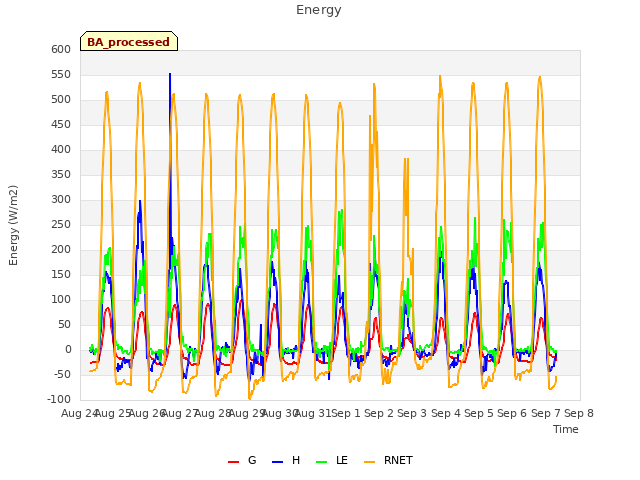
Task: Click the -50 y-axis tick value
Action: click(61, 374)
